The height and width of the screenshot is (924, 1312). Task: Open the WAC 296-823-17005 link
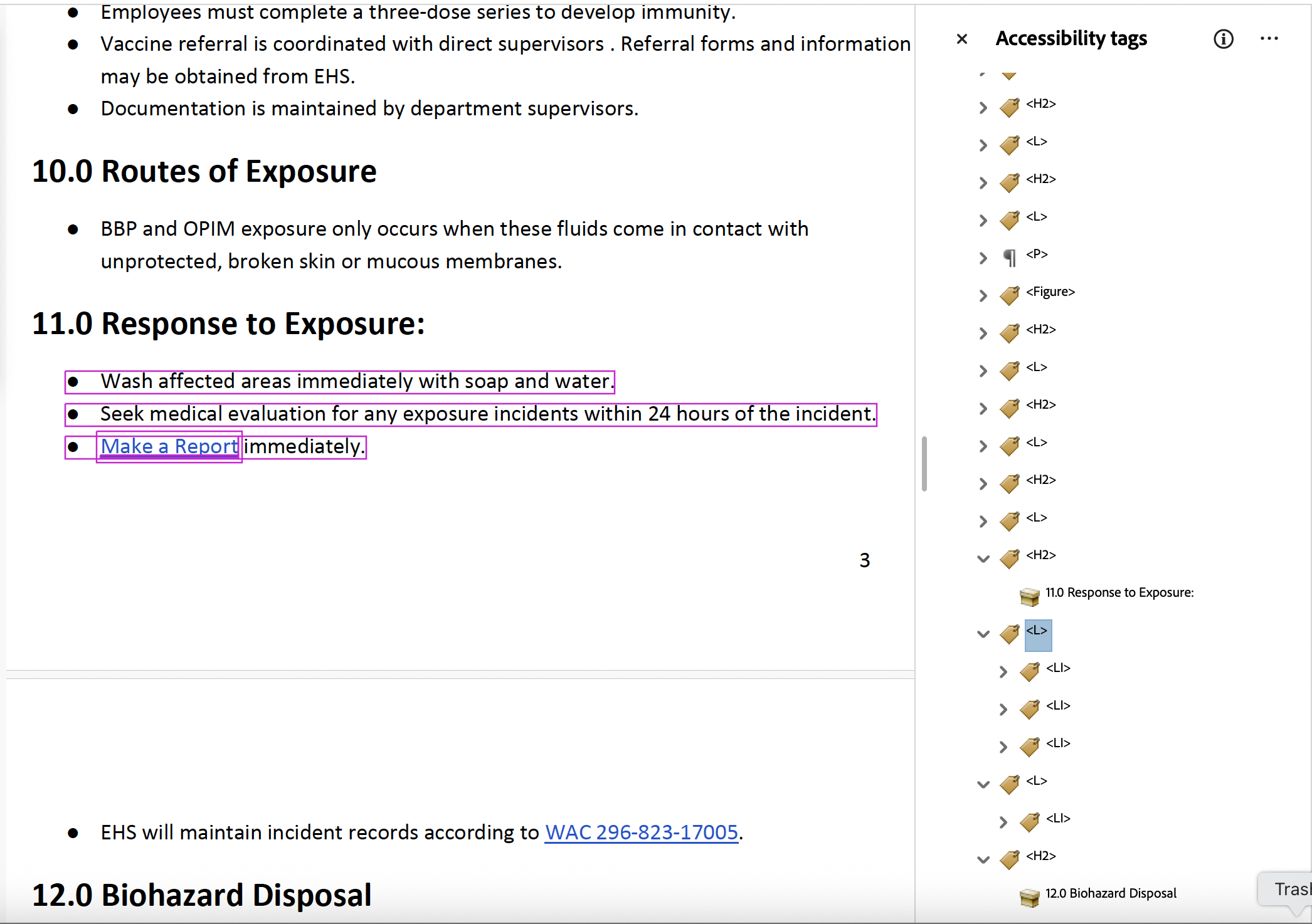[x=641, y=832]
